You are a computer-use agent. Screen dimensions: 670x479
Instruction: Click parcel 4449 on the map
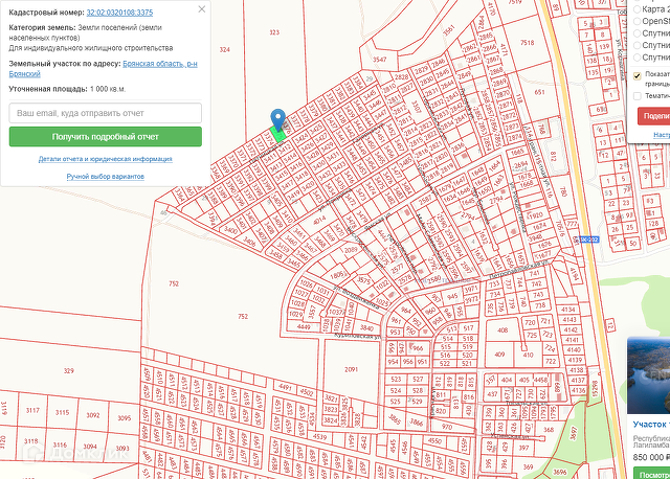tap(303, 327)
